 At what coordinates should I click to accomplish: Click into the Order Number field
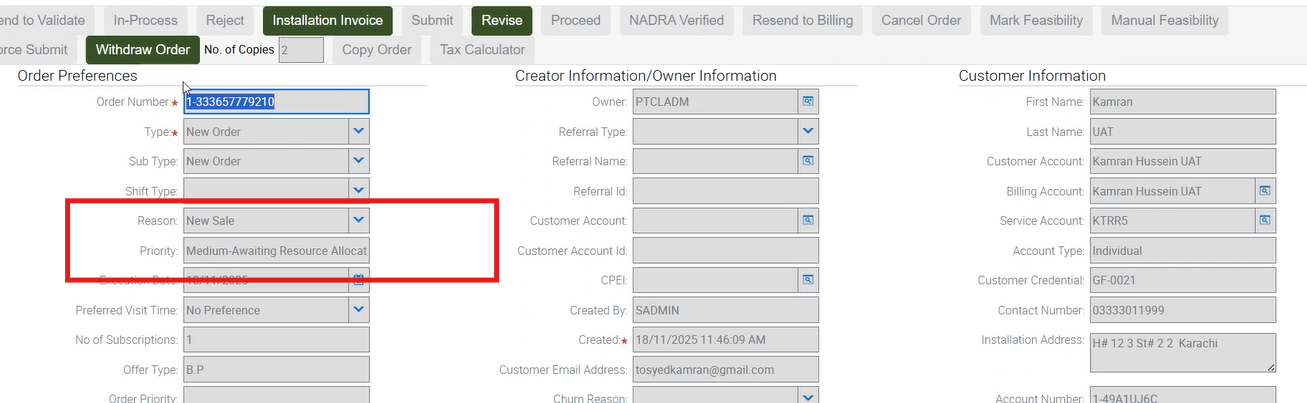[x=275, y=102]
